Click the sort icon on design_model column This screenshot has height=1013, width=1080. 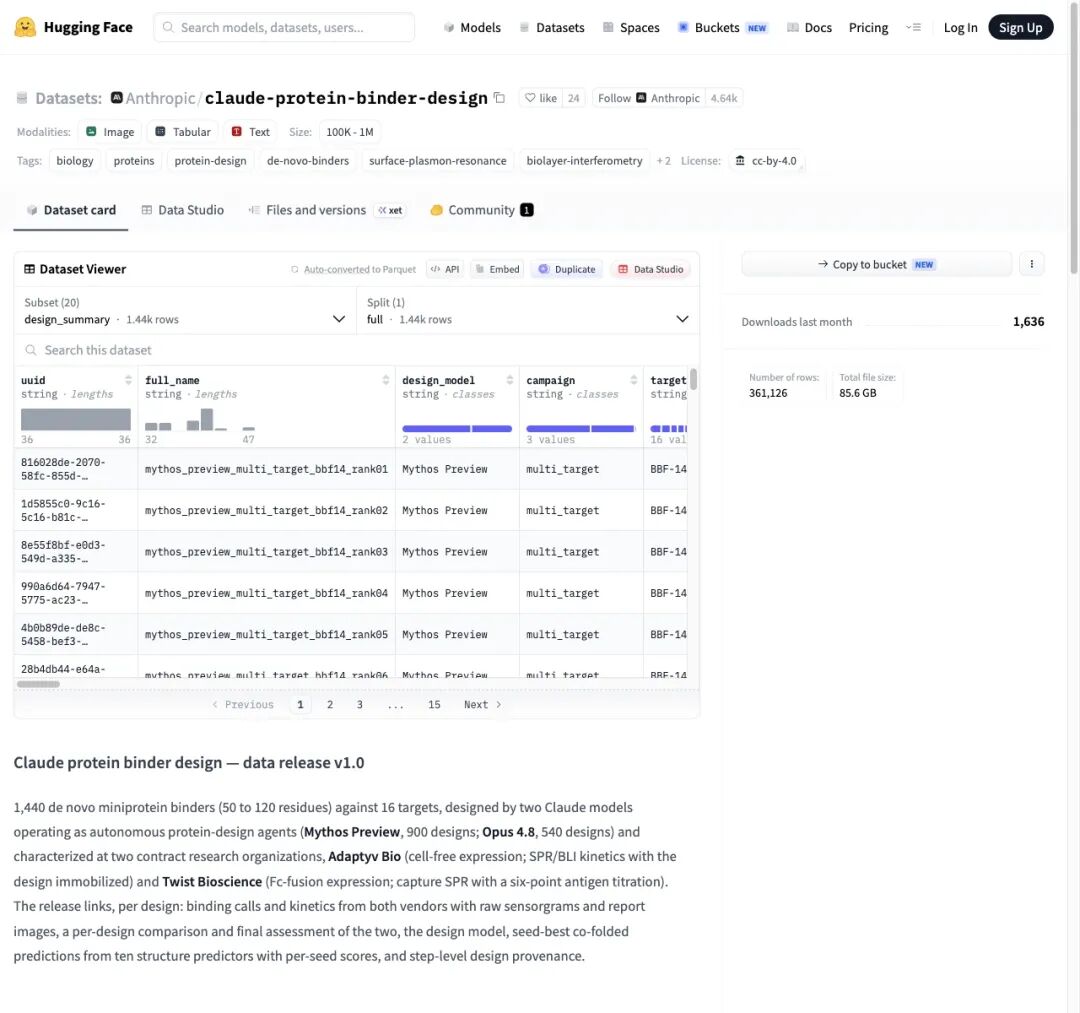[510, 380]
